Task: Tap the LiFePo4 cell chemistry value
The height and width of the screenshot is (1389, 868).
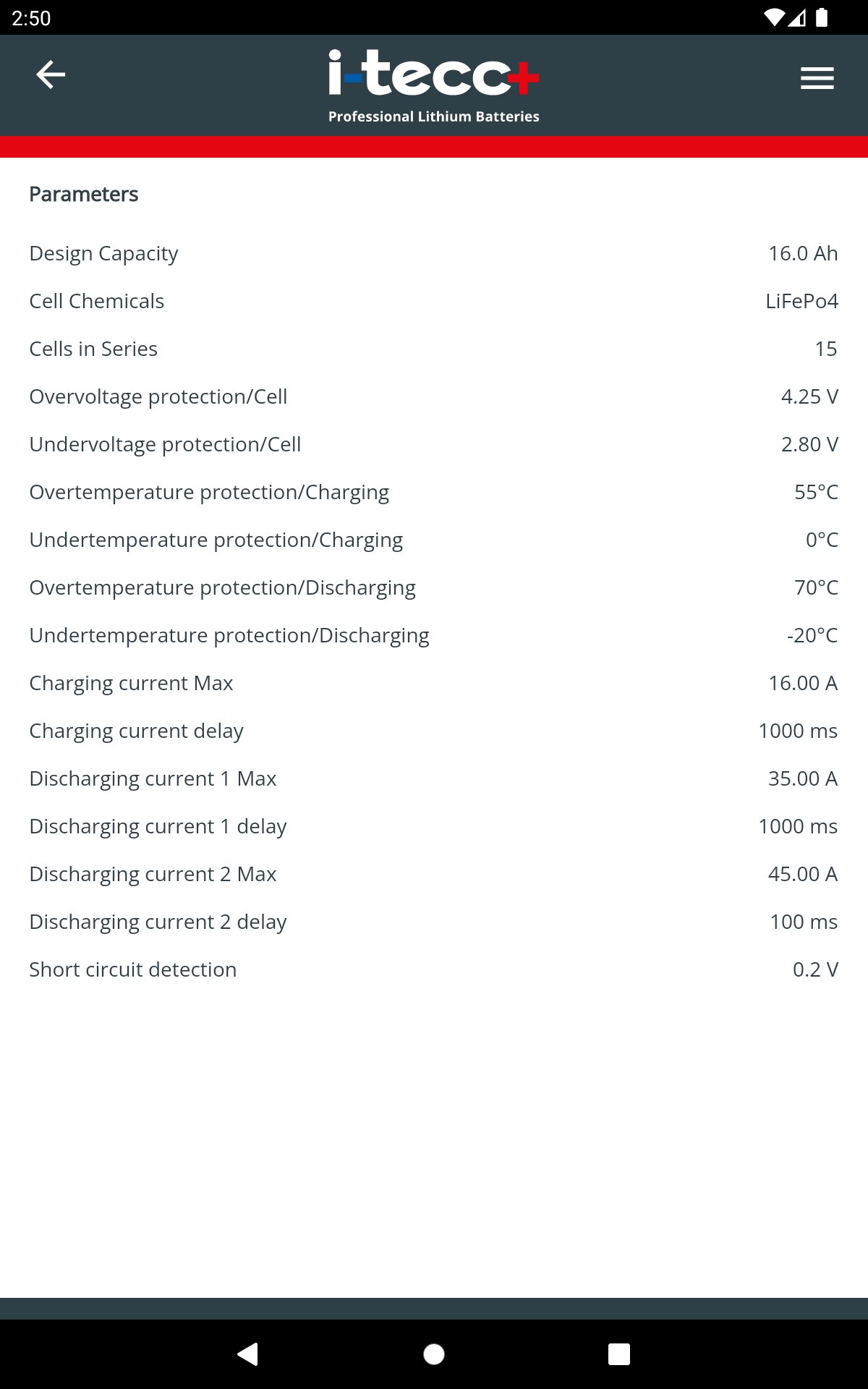Action: pyautogui.click(x=801, y=301)
